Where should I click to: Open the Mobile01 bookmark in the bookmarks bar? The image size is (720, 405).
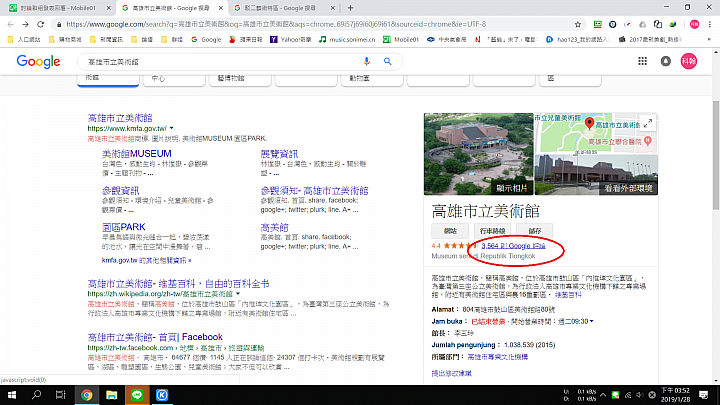[401, 39]
